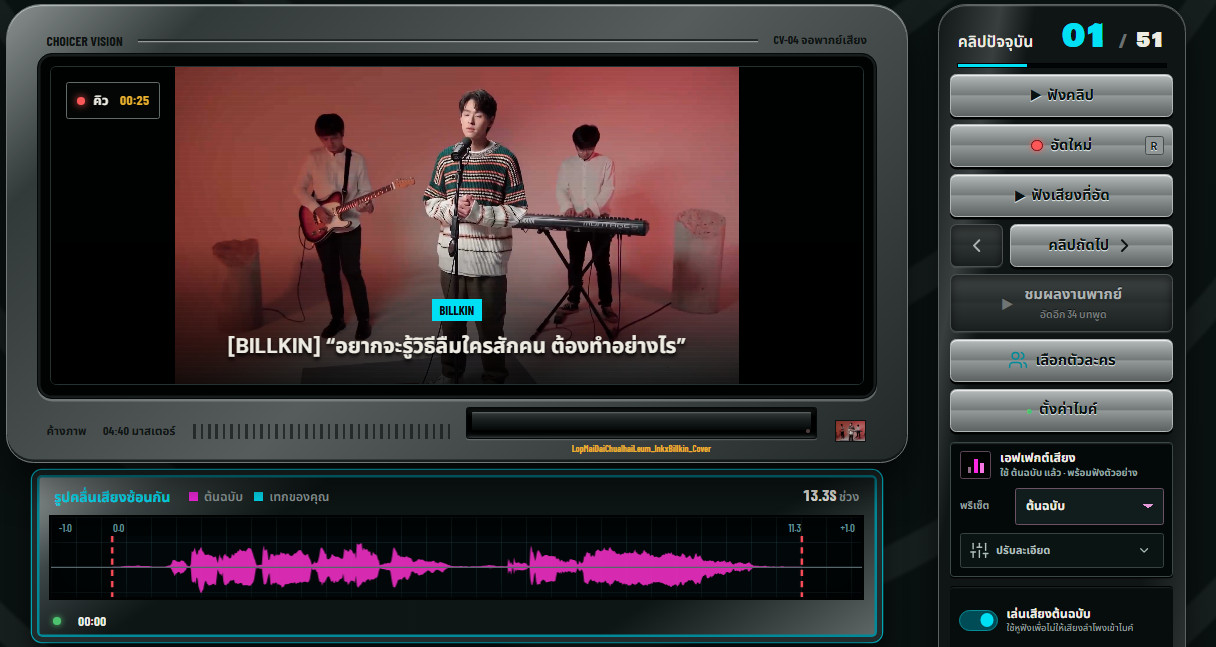Click the video thumbnail beside tape slot
Image resolution: width=1216 pixels, height=647 pixels.
(x=850, y=431)
